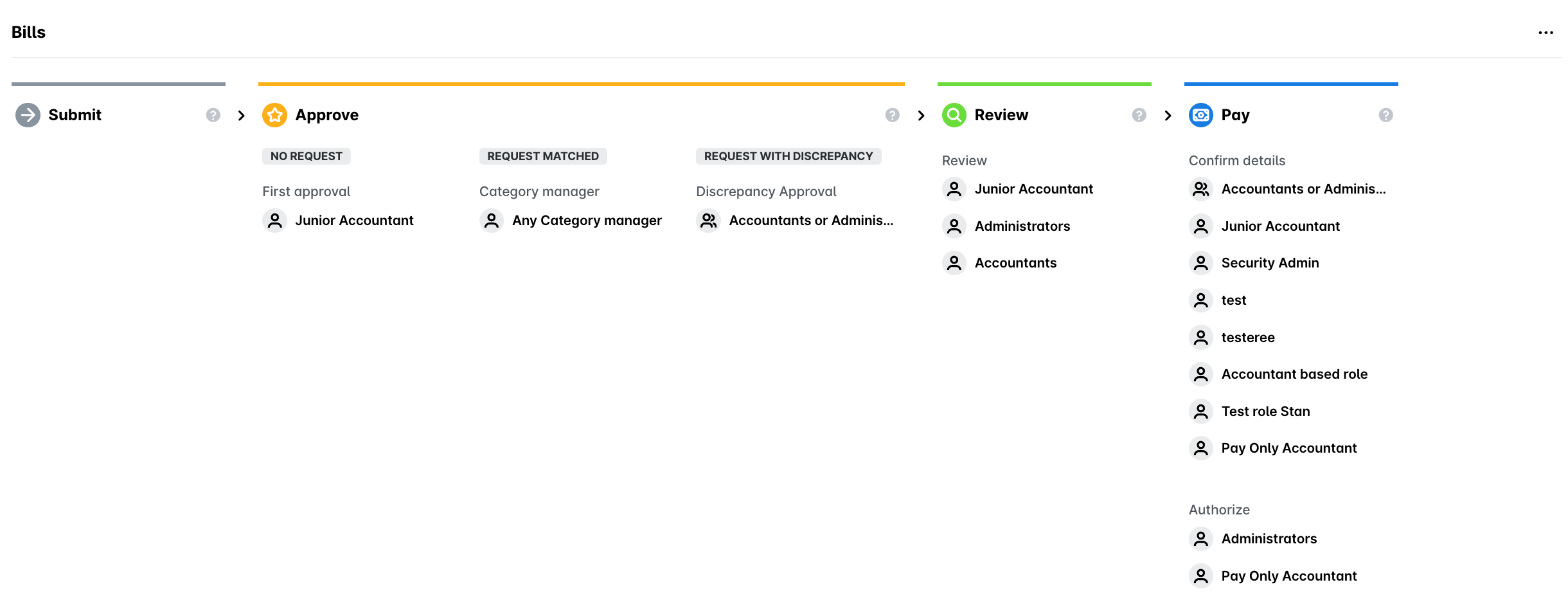Click the person icon next to Security Admin
1568x607 pixels.
1201,263
